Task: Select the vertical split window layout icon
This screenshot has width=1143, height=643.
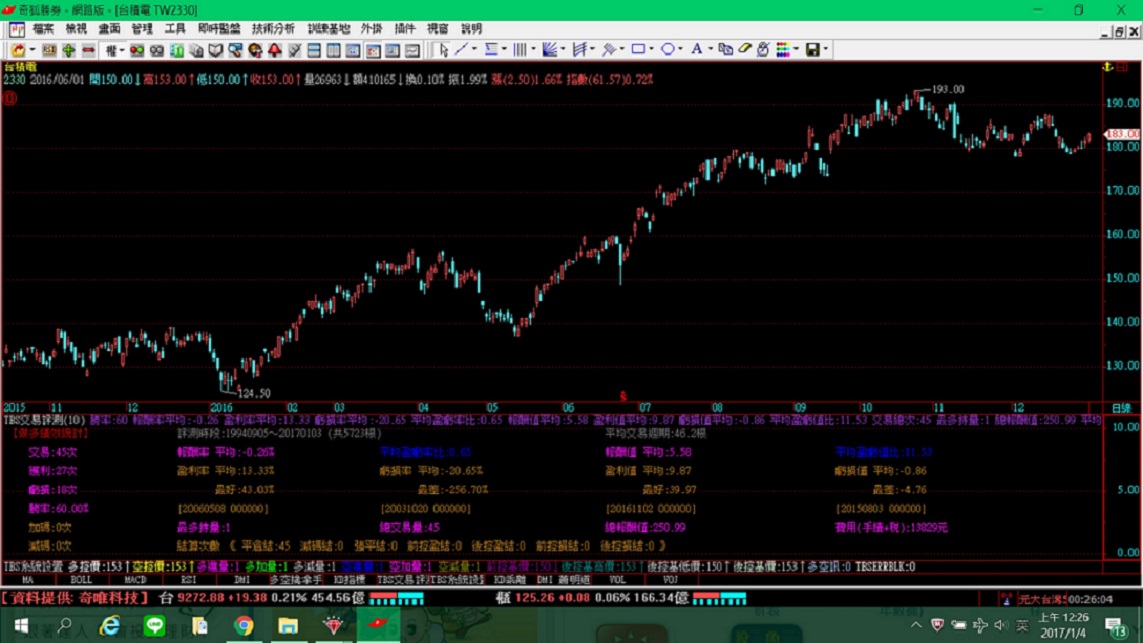Action: coord(333,50)
